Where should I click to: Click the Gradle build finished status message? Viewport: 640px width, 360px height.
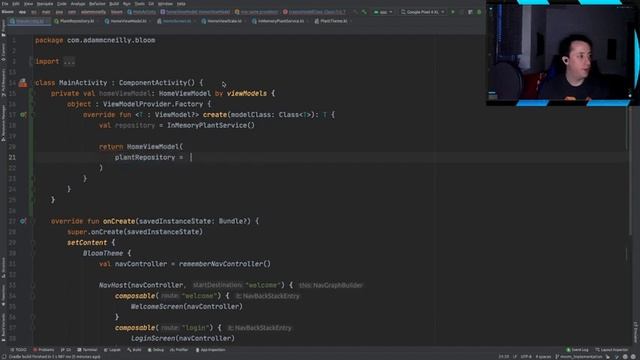[54, 357]
